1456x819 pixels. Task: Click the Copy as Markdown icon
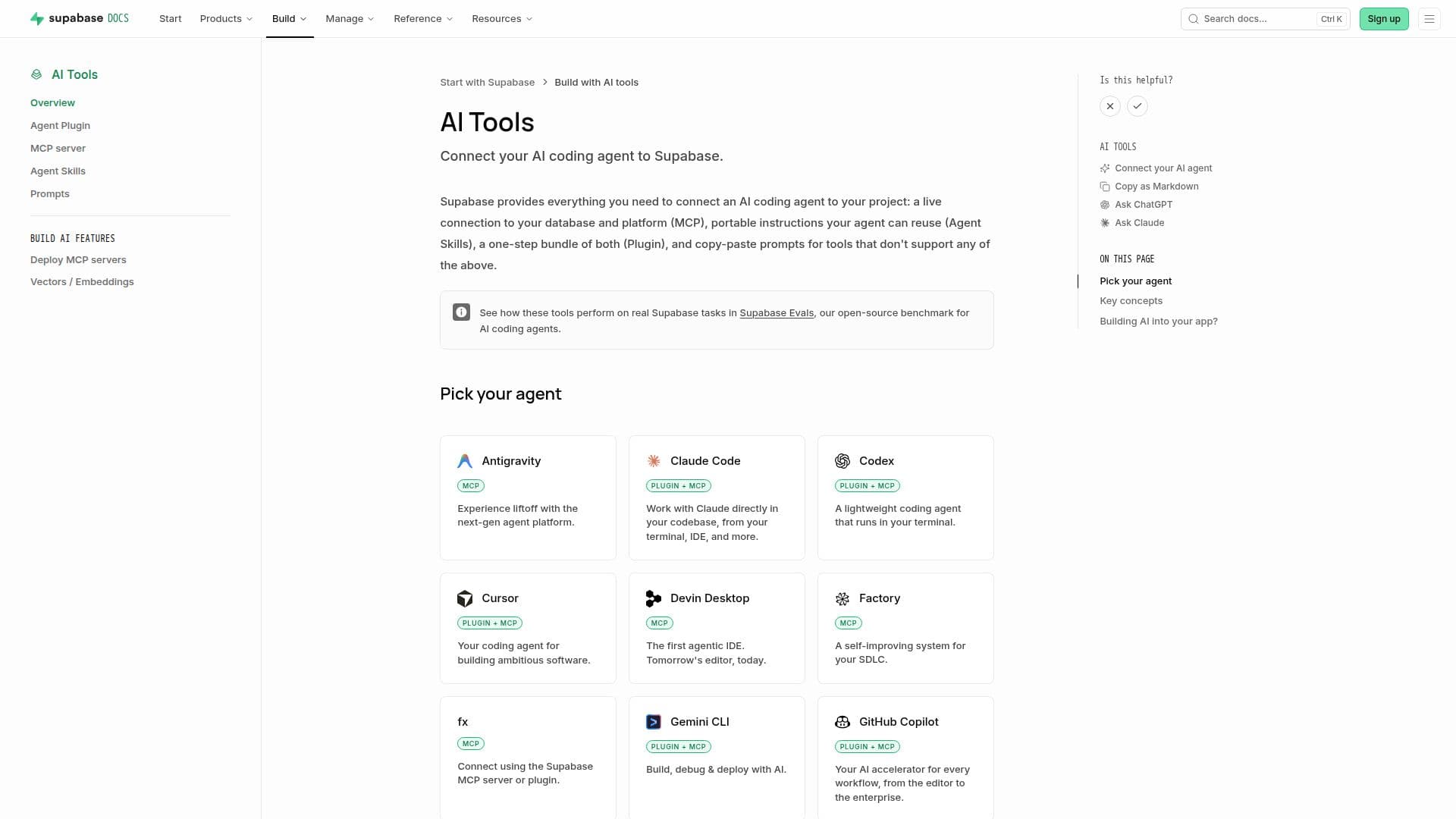[x=1105, y=187]
